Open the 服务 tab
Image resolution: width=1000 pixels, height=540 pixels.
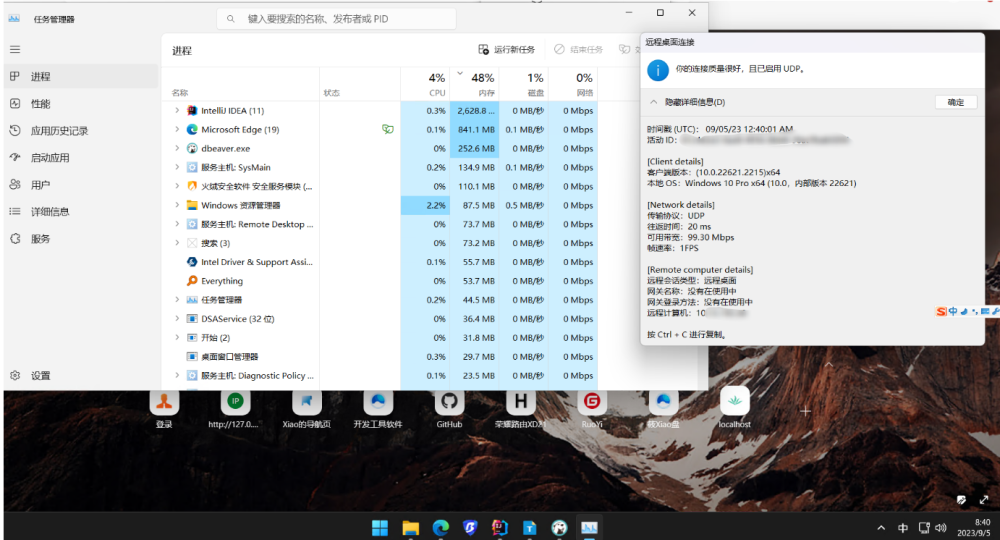[x=81, y=238]
